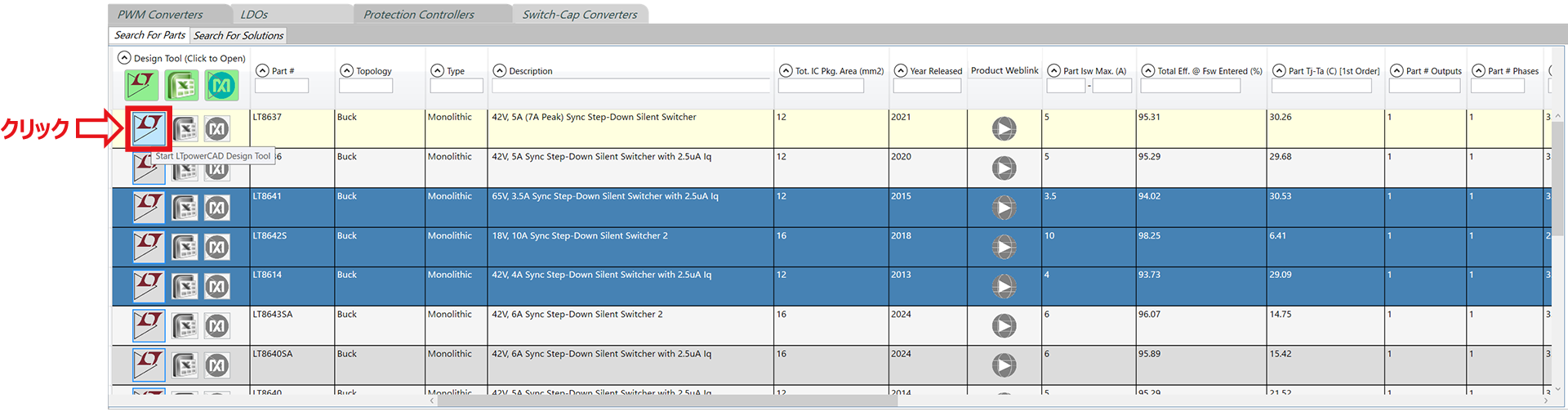This screenshot has height=412, width=1568.
Task: Click the Description filter input field
Action: [x=630, y=86]
